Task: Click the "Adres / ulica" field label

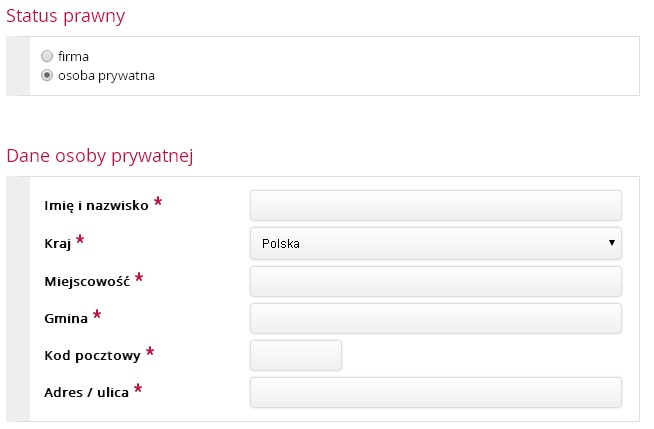Action: click(87, 393)
